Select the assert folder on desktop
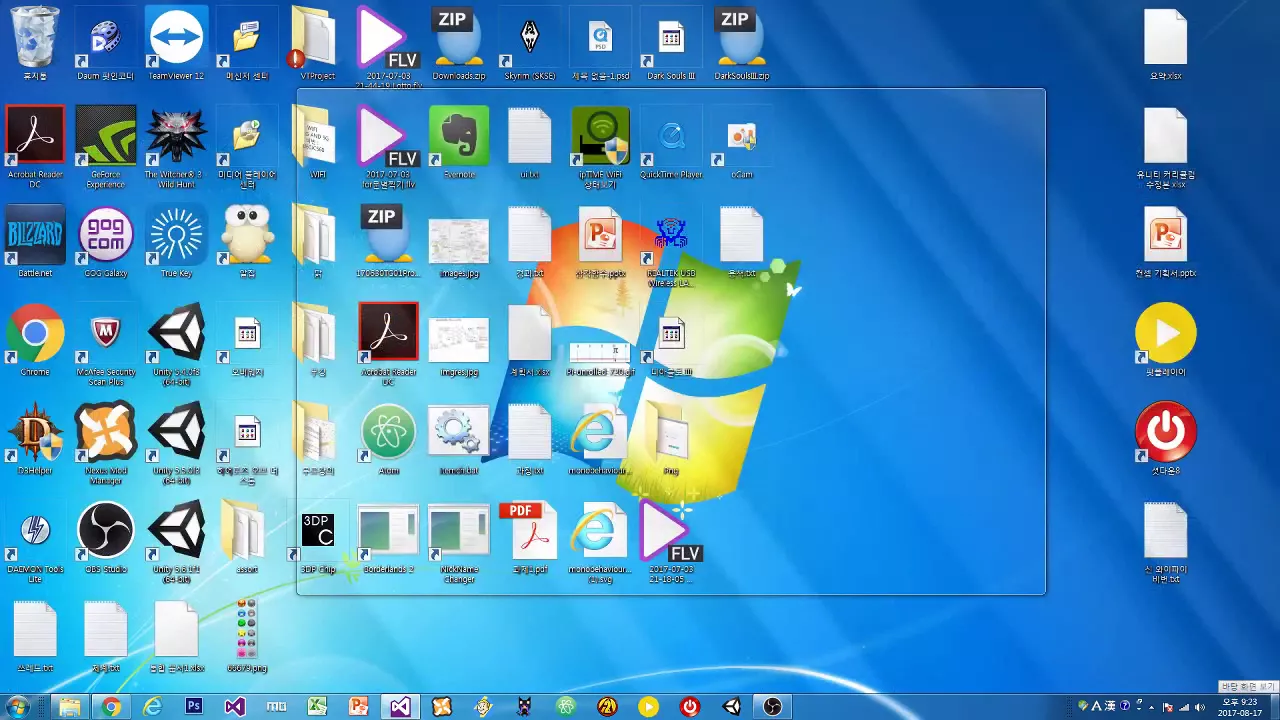This screenshot has height=720, width=1280. [247, 537]
